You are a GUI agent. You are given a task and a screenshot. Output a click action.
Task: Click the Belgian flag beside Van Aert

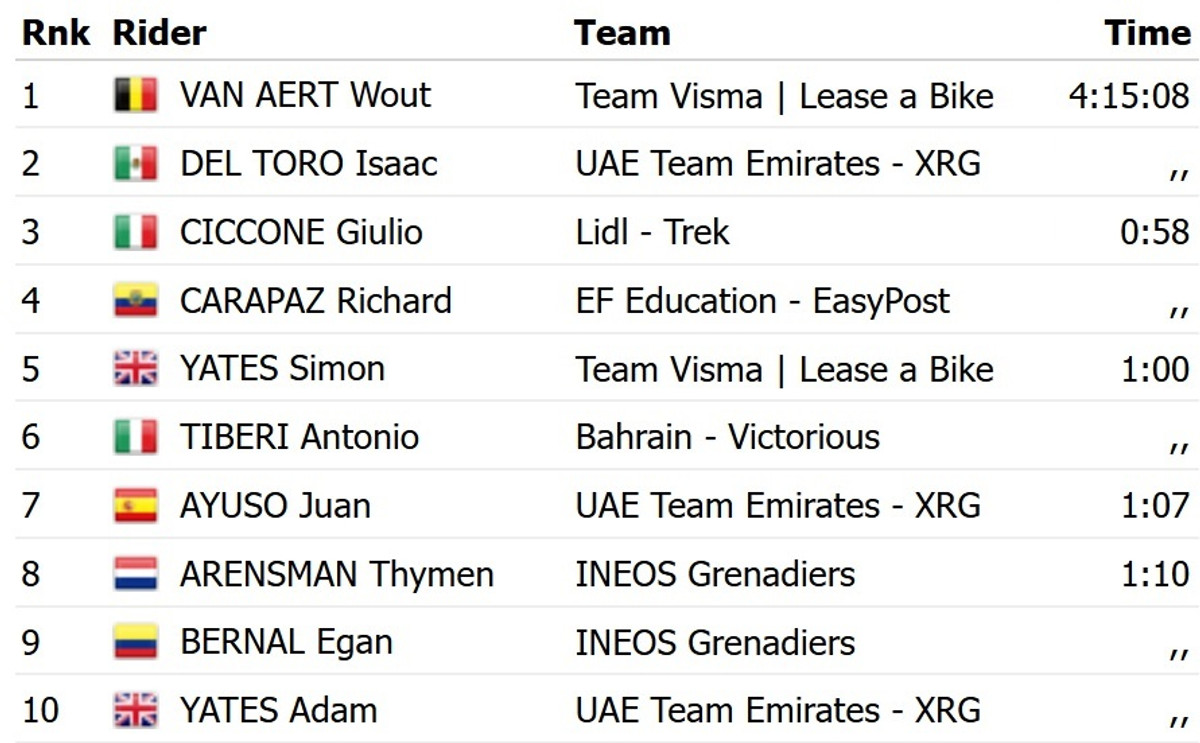pos(135,95)
